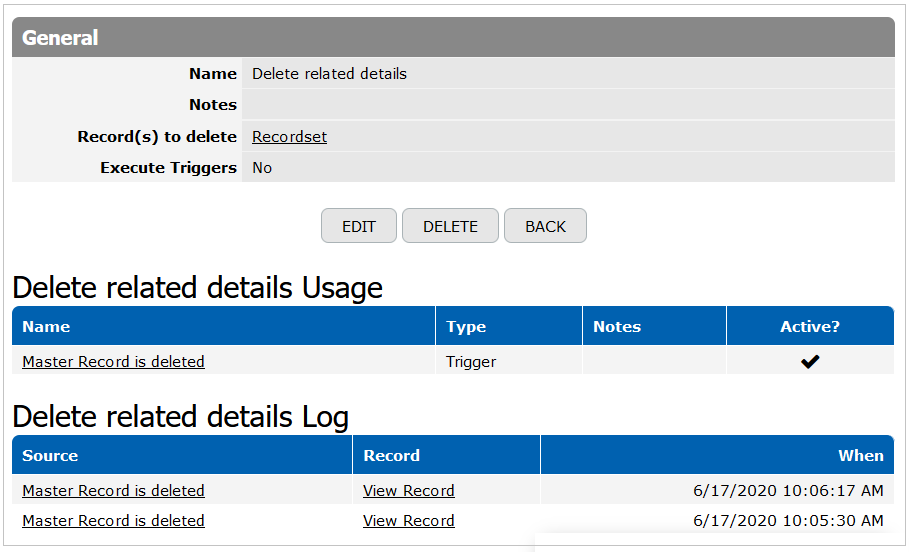Click the Delete related details Usage heading
The height and width of the screenshot is (552, 909).
pos(198,288)
